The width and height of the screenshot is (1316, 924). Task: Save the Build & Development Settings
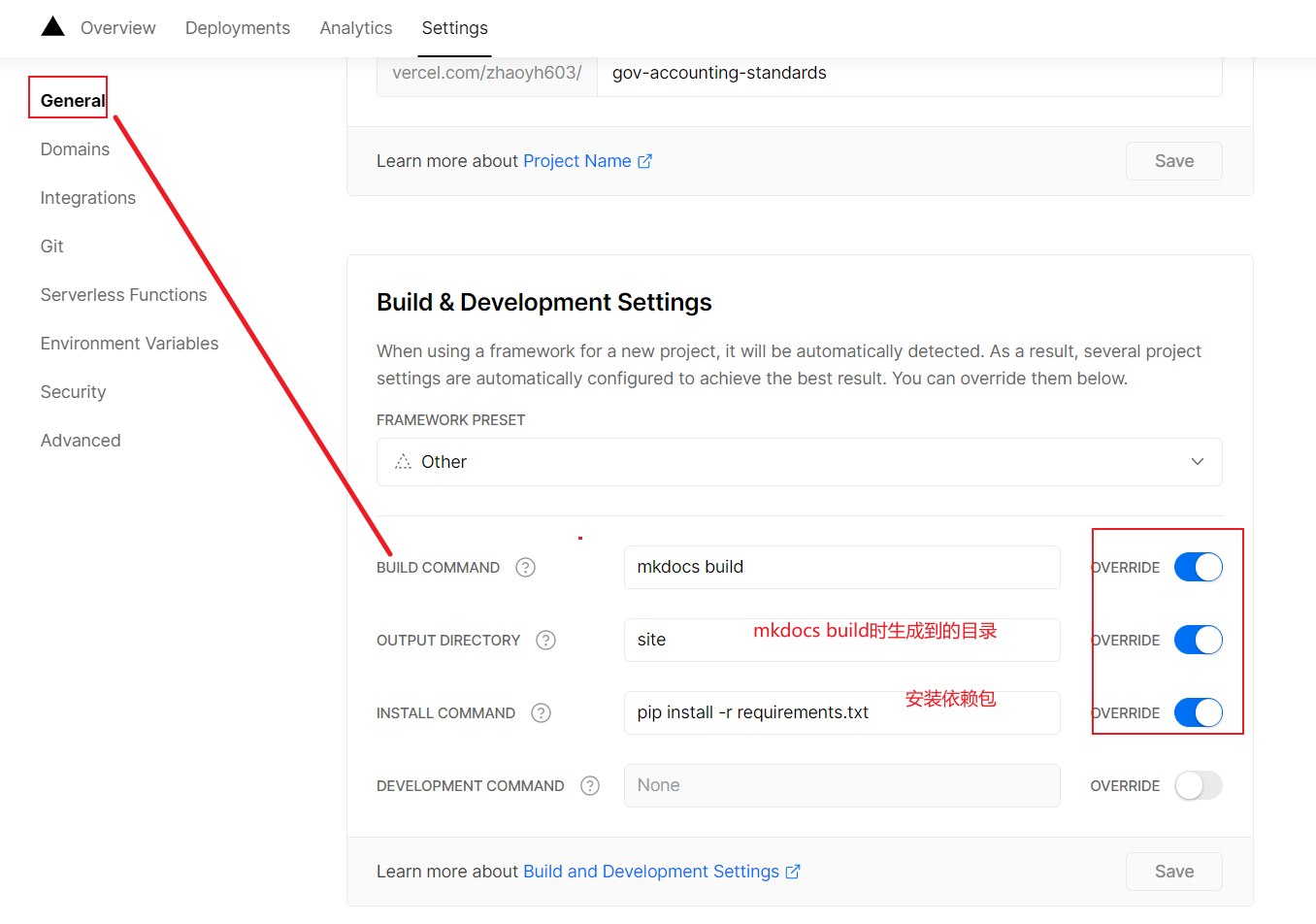coord(1173,872)
